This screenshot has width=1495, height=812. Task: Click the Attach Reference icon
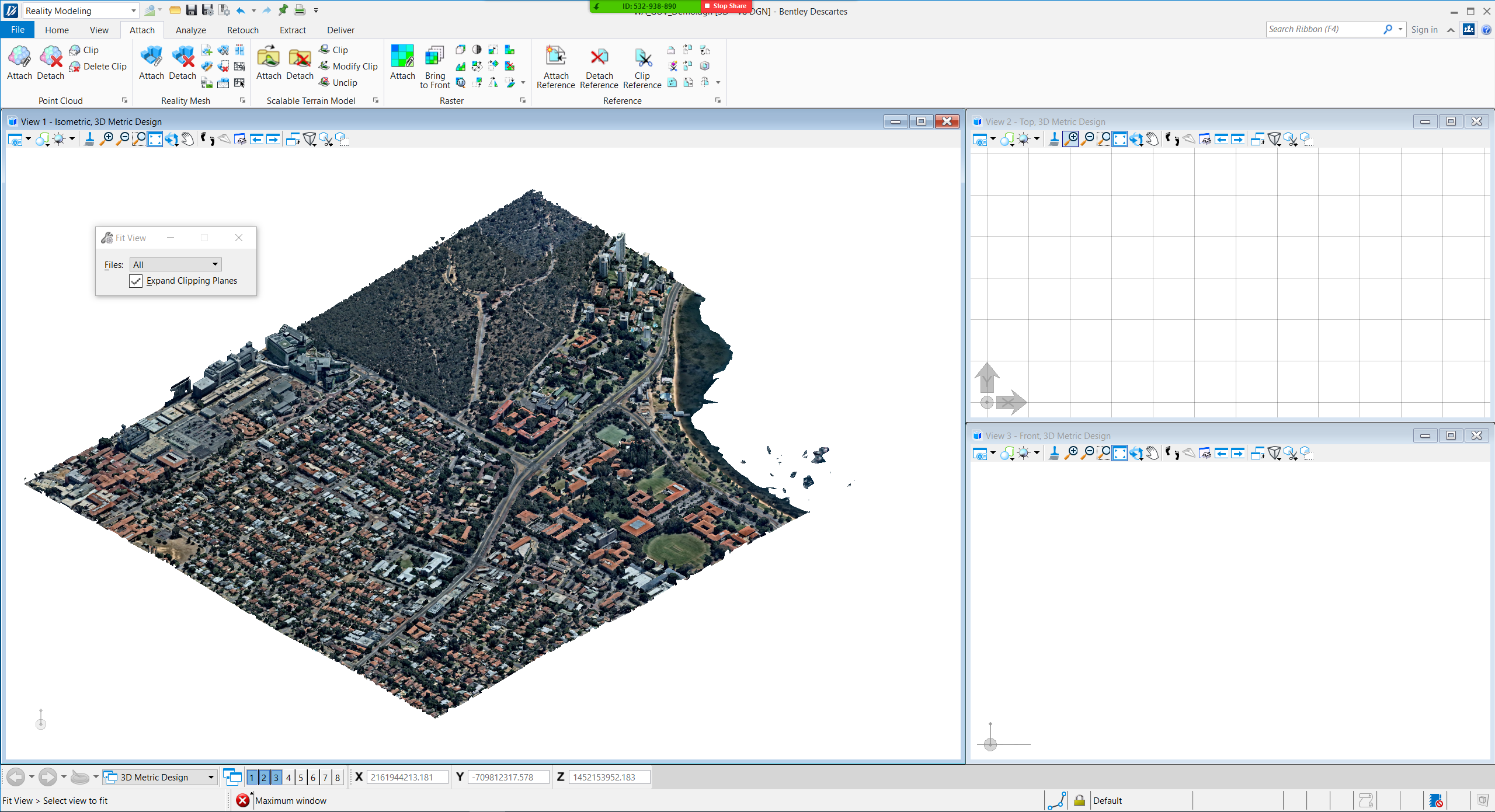click(x=555, y=57)
